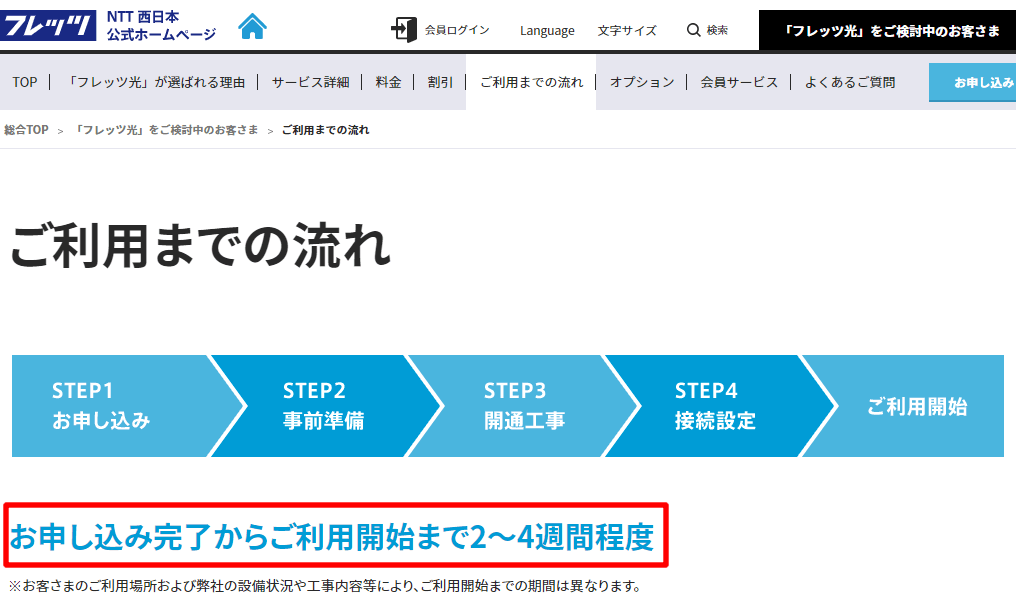The height and width of the screenshot is (613, 1016).
Task: Click ご利用までの流れ breadcrumb text
Action: pos(325,130)
